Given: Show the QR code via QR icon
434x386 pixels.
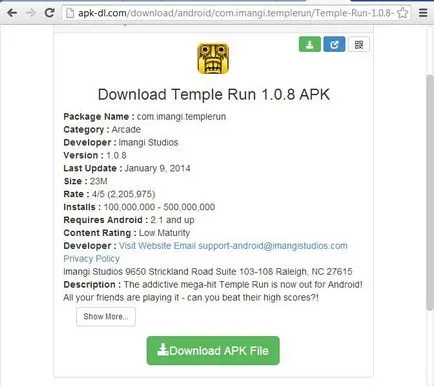Looking at the screenshot, I should (x=359, y=44).
